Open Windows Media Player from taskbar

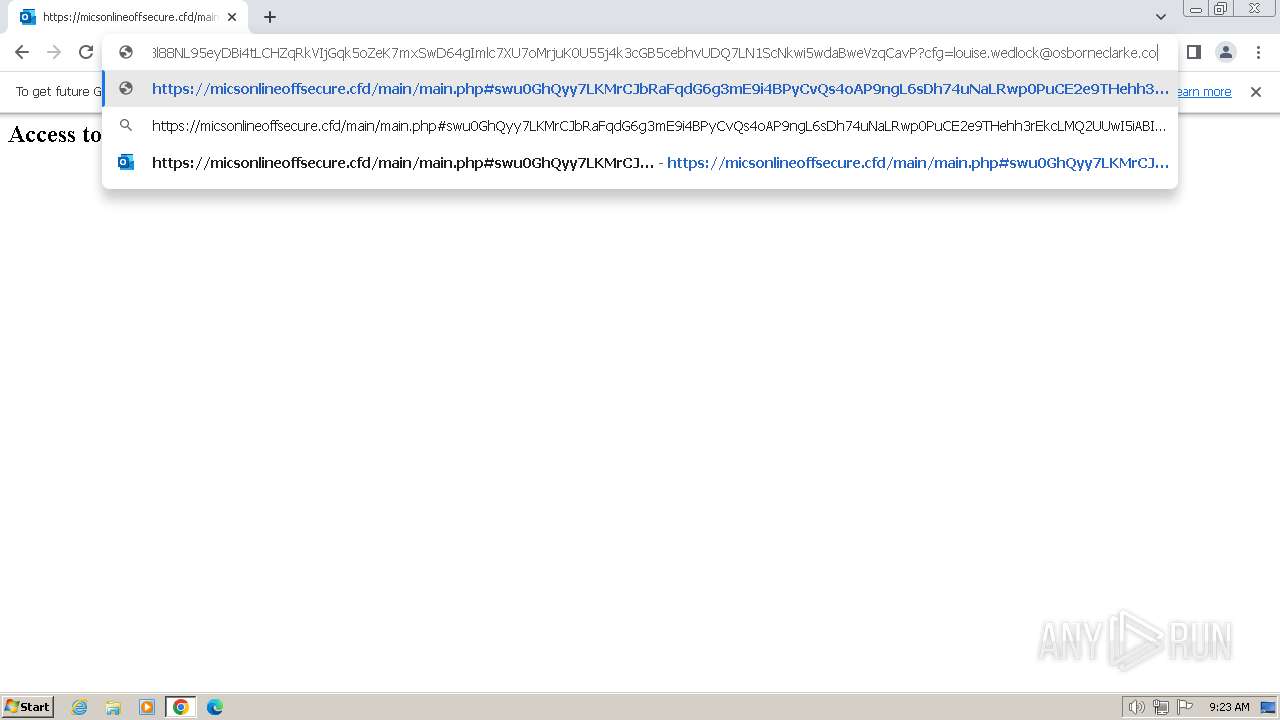click(x=147, y=707)
